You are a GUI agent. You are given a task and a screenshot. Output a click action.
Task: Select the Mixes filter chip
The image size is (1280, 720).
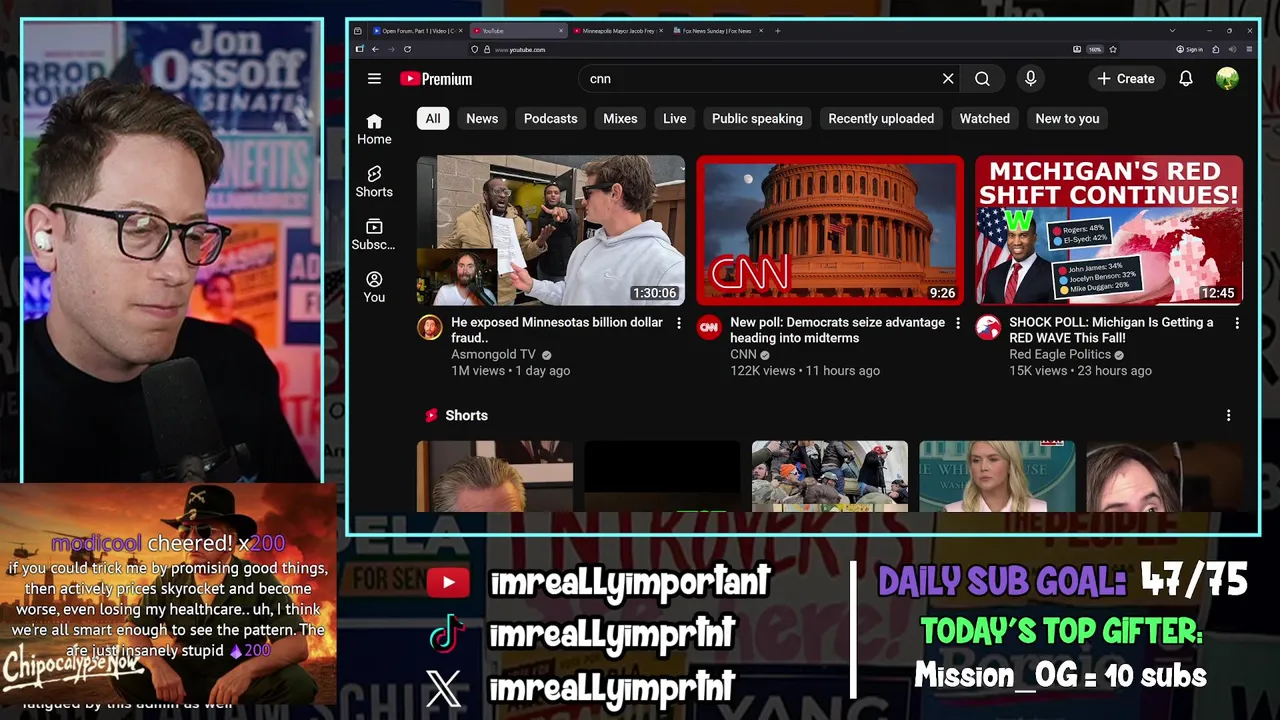[620, 118]
